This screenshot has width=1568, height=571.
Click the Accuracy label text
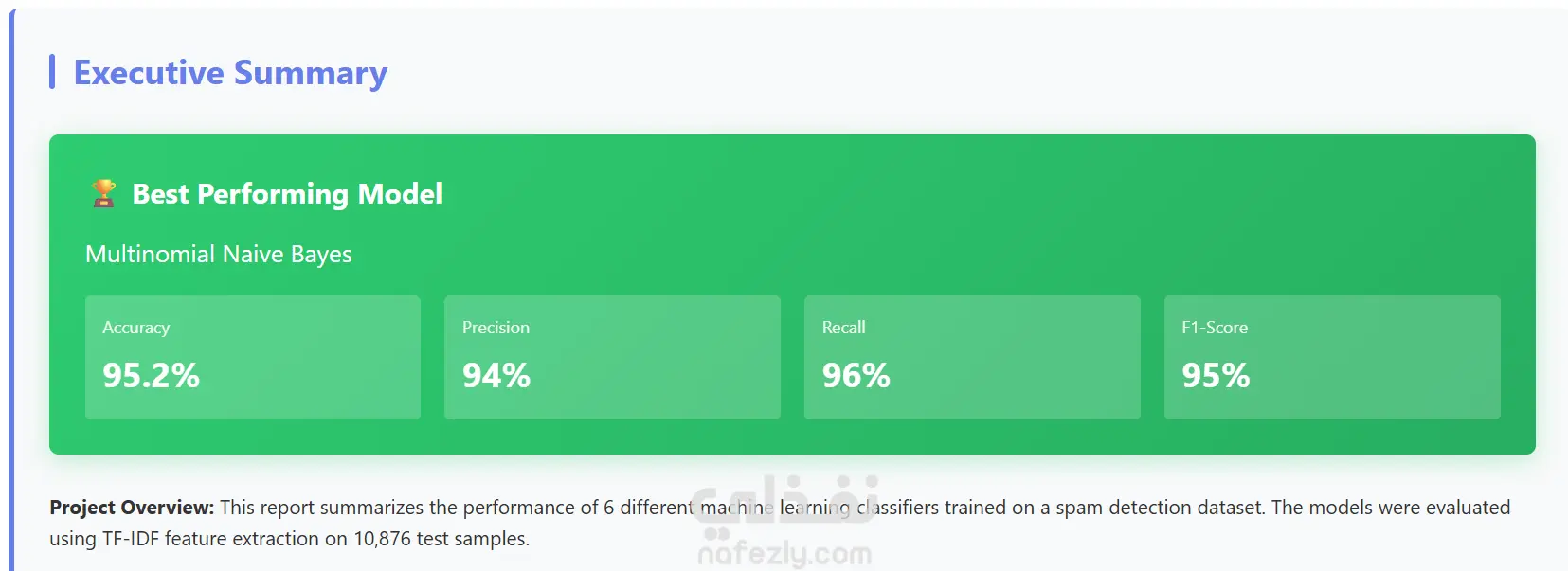tap(136, 328)
